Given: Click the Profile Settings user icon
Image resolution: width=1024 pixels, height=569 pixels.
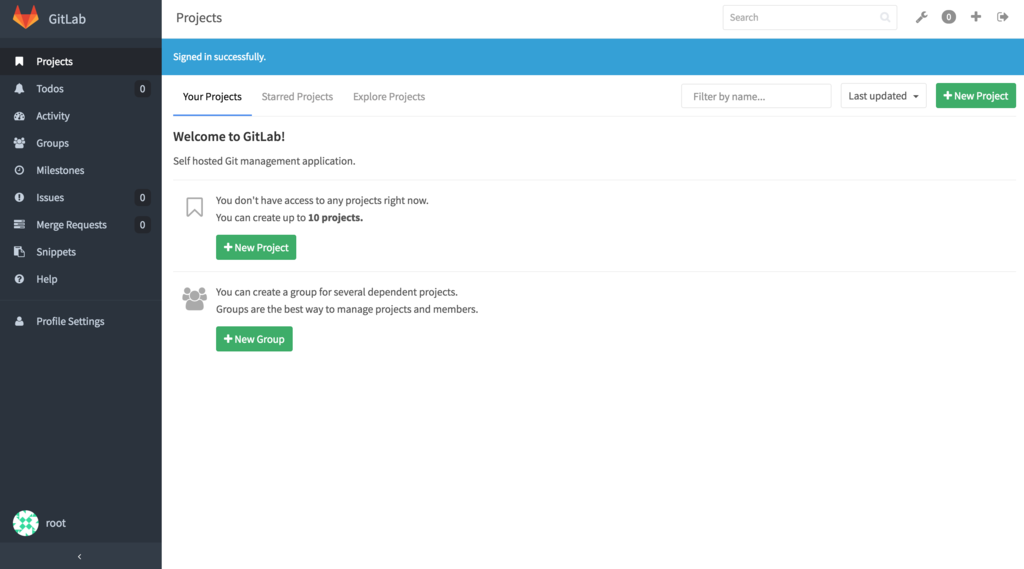Looking at the screenshot, I should coord(19,321).
